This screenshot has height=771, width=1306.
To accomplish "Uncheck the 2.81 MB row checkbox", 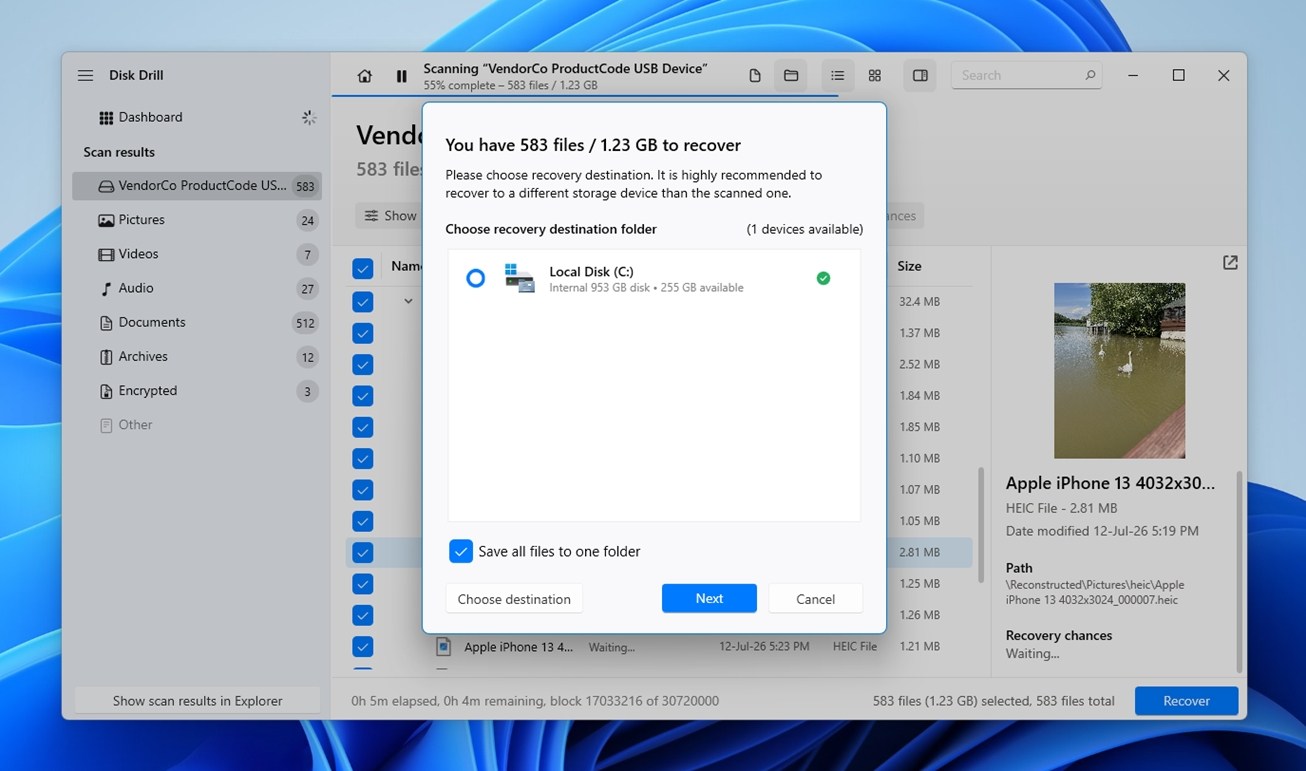I will (x=363, y=552).
